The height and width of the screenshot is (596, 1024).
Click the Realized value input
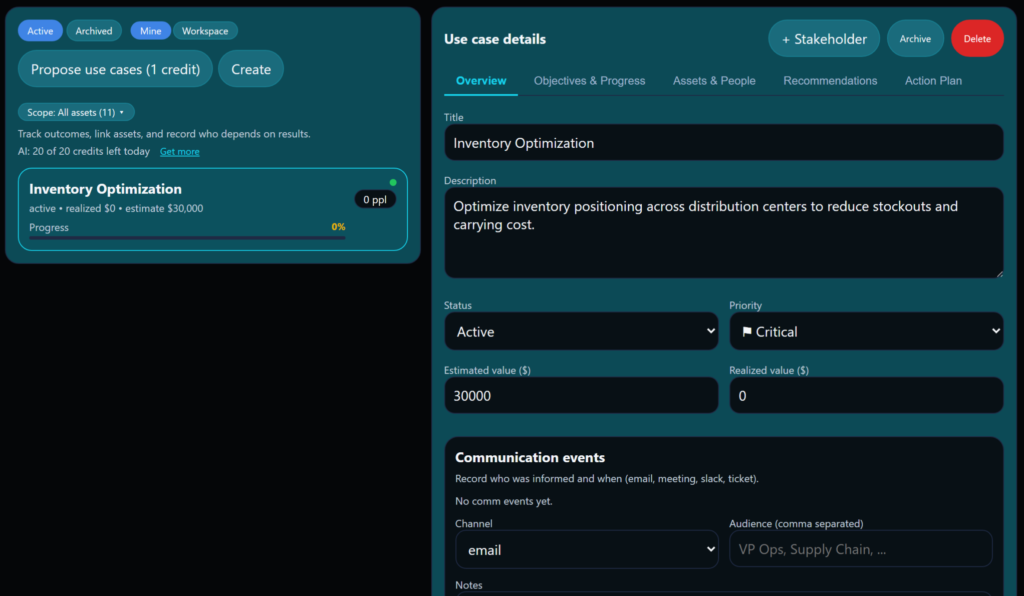pos(866,396)
